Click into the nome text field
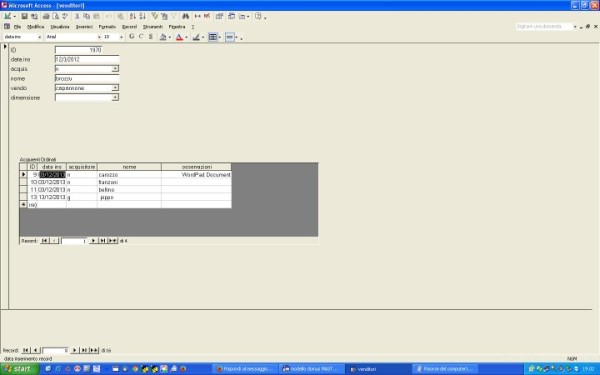 (x=87, y=78)
